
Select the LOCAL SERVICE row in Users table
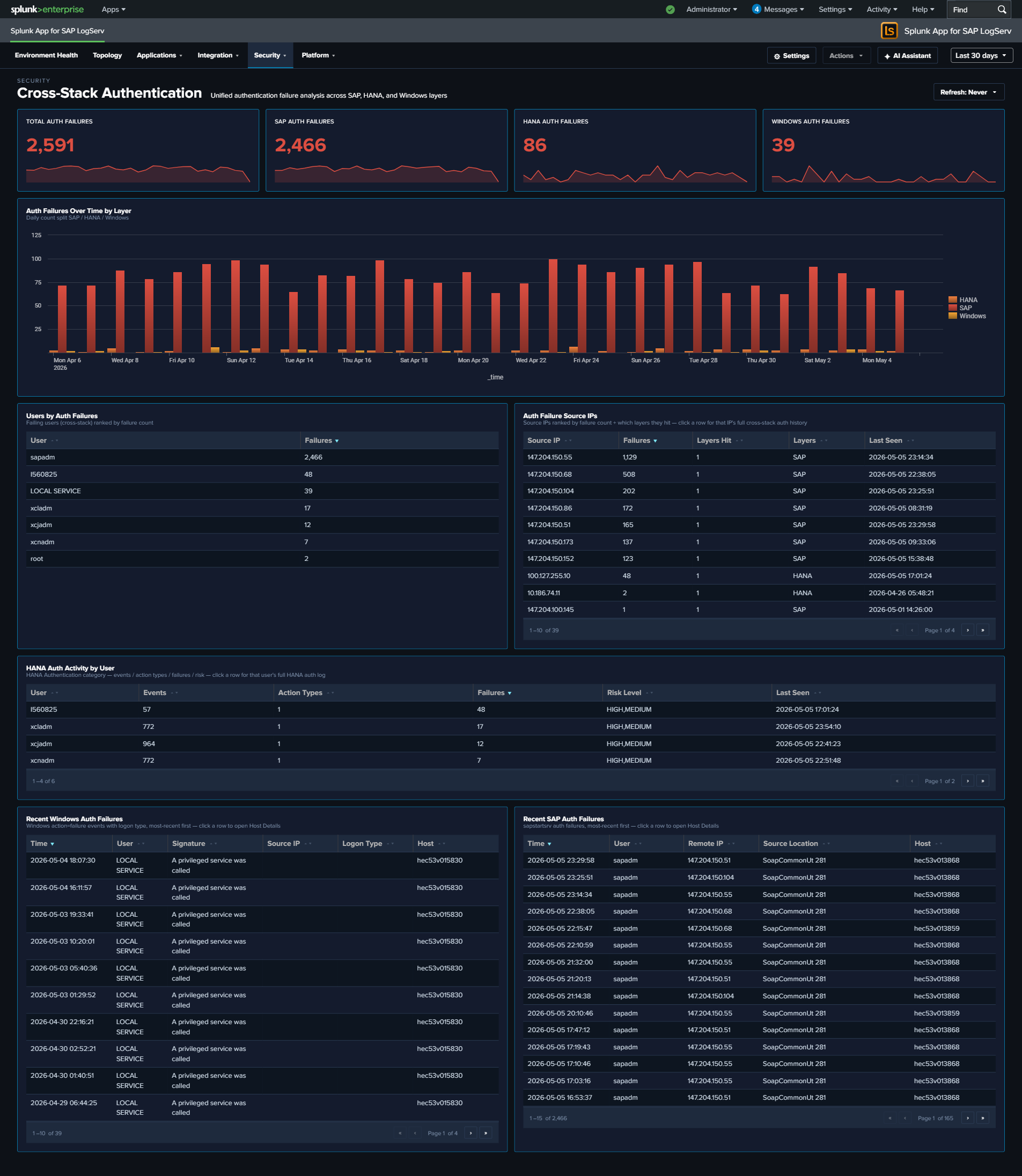pos(262,491)
